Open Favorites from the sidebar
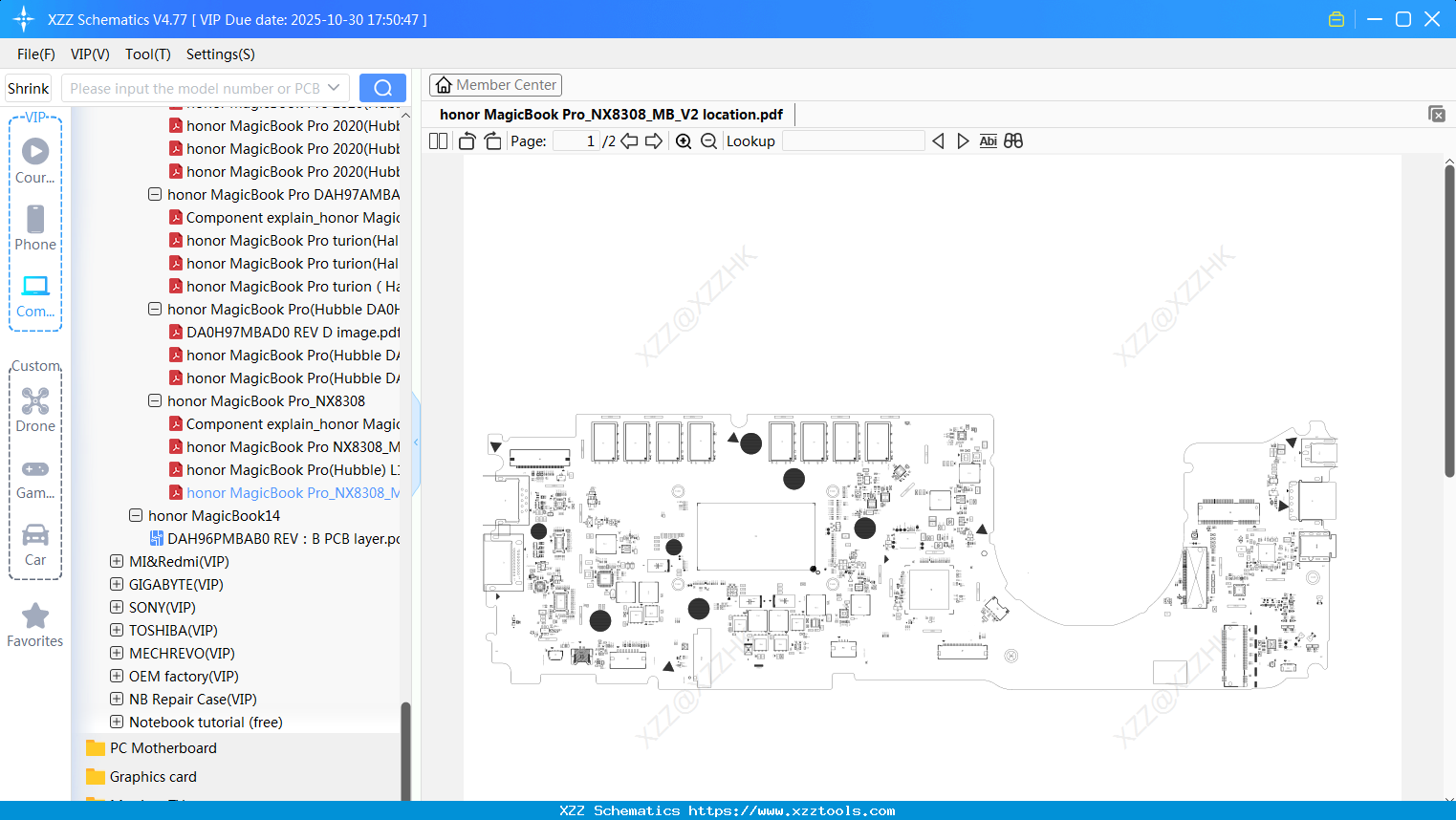The image size is (1456, 820). tap(35, 626)
